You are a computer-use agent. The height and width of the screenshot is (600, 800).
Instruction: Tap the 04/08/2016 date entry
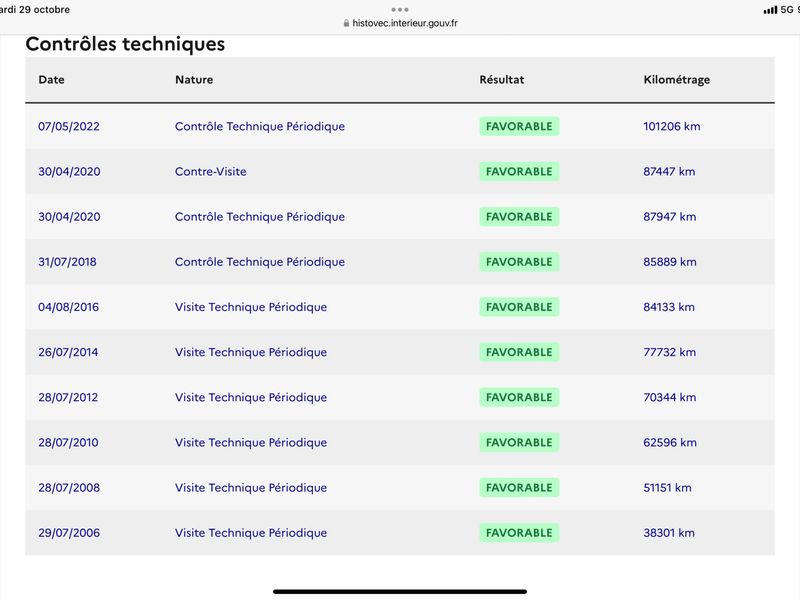(68, 307)
